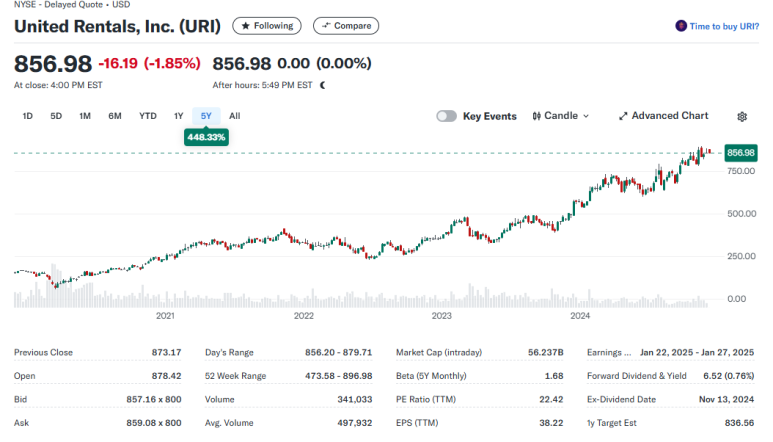Click the EPS (TTM) value 38.22

(551, 423)
